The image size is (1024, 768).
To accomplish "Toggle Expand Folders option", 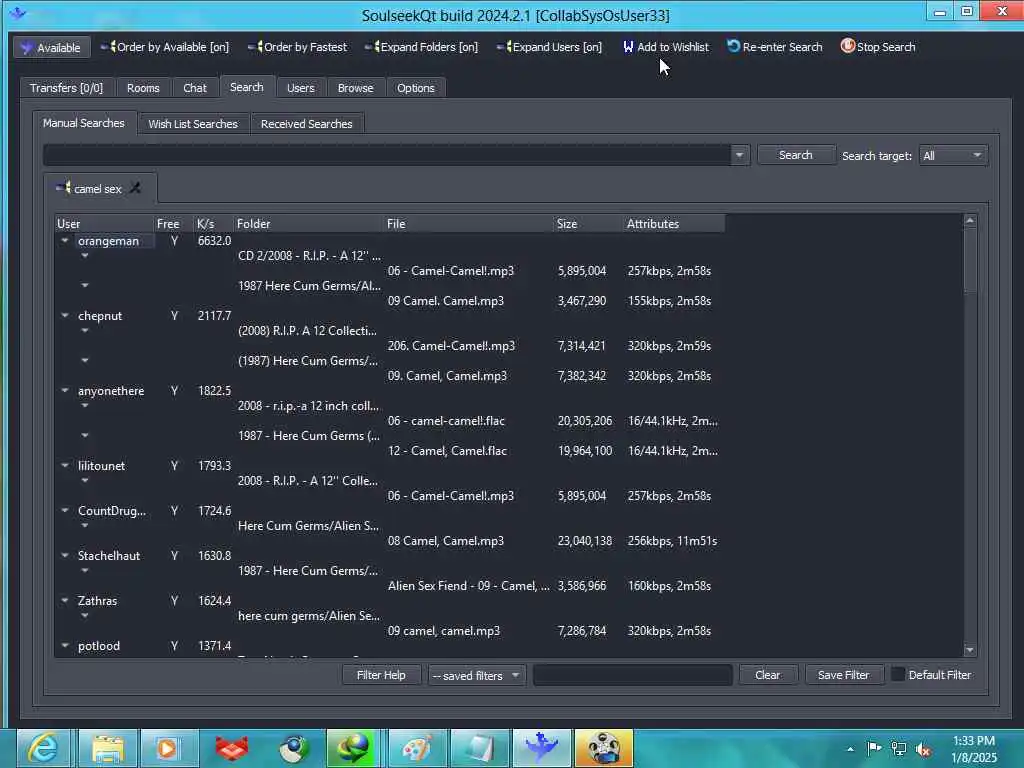I will [422, 47].
